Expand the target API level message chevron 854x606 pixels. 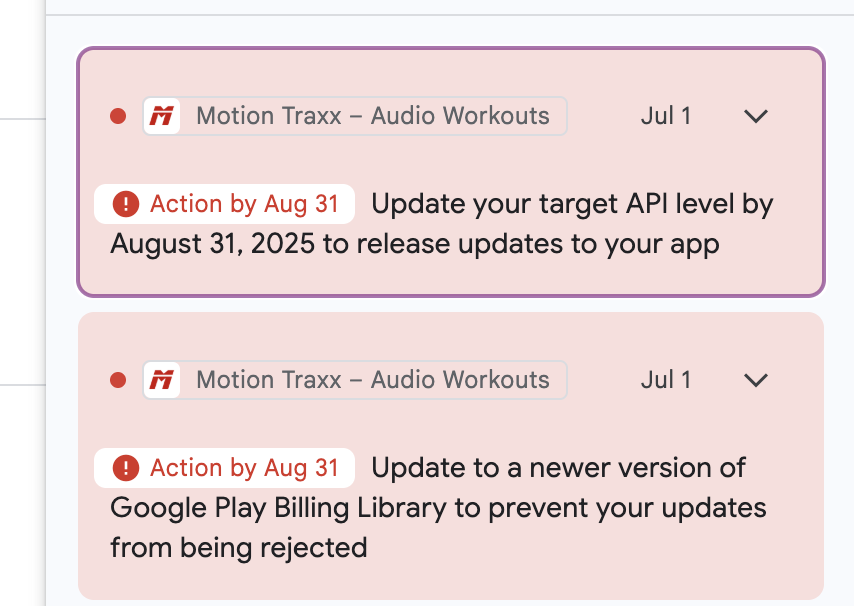point(756,116)
